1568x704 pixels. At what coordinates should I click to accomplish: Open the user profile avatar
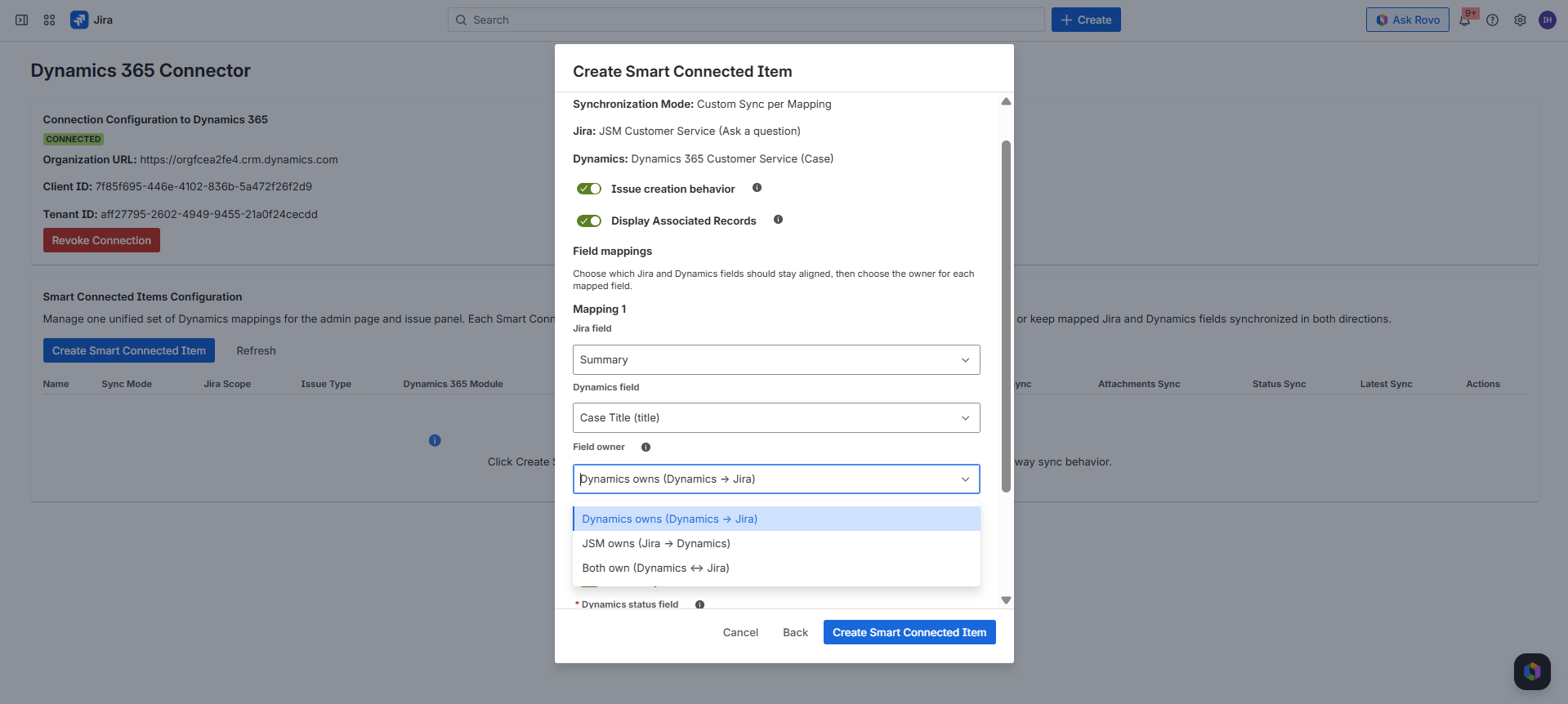(x=1547, y=20)
